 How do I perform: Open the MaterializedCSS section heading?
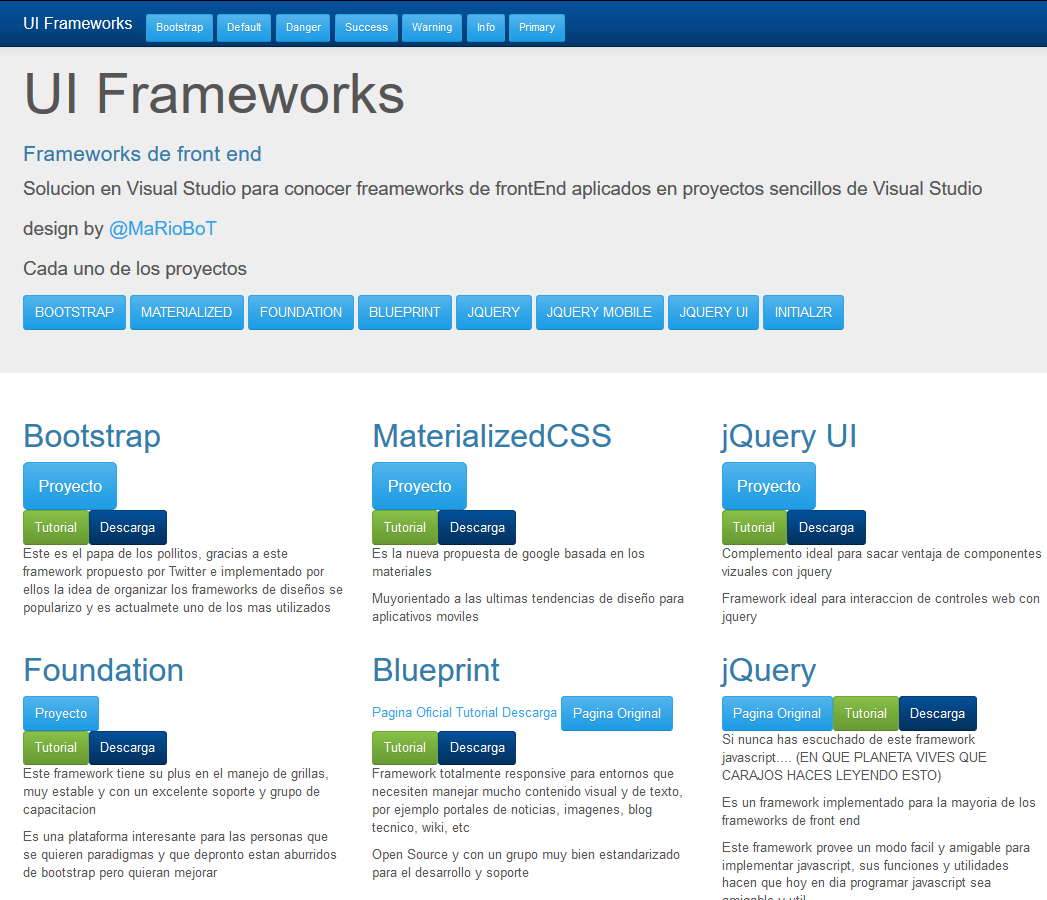[491, 437]
